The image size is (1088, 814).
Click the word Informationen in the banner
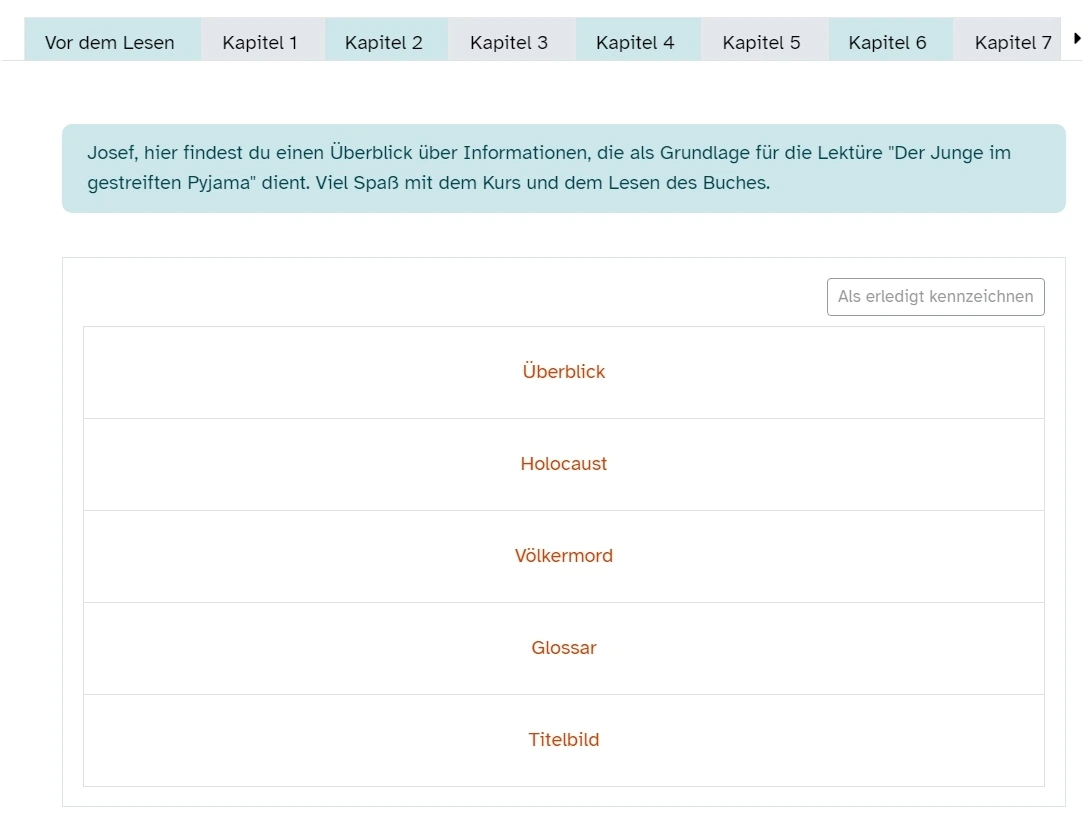click(x=524, y=153)
